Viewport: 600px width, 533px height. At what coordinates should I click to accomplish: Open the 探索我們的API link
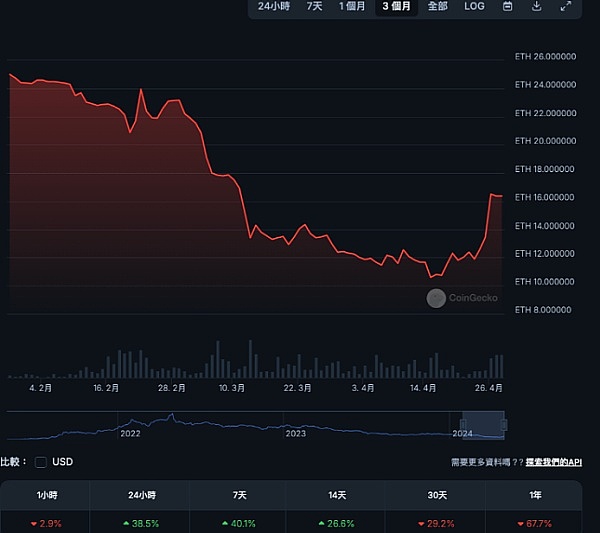tap(554, 463)
